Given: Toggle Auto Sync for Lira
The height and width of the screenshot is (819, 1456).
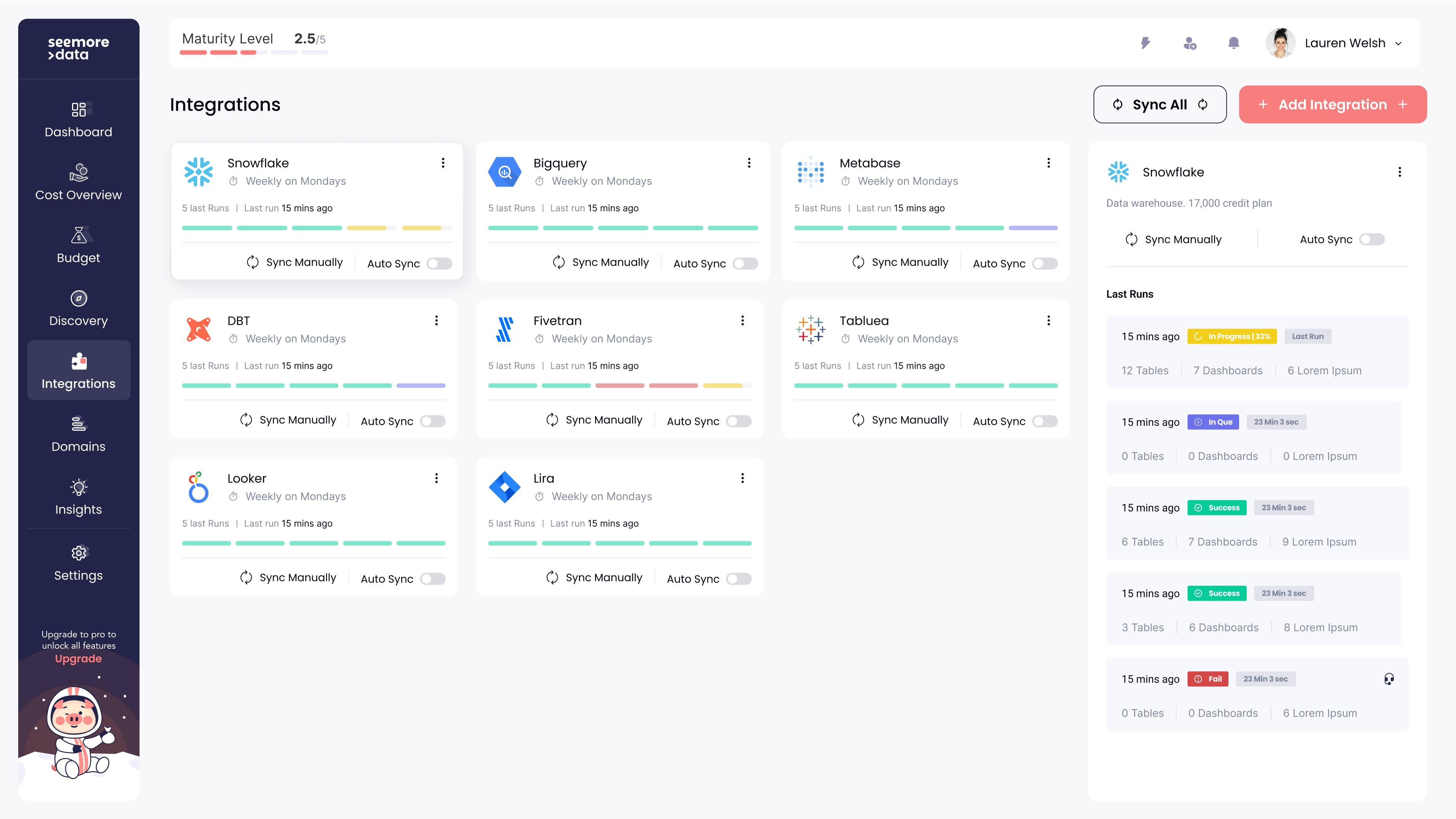Looking at the screenshot, I should 739,578.
